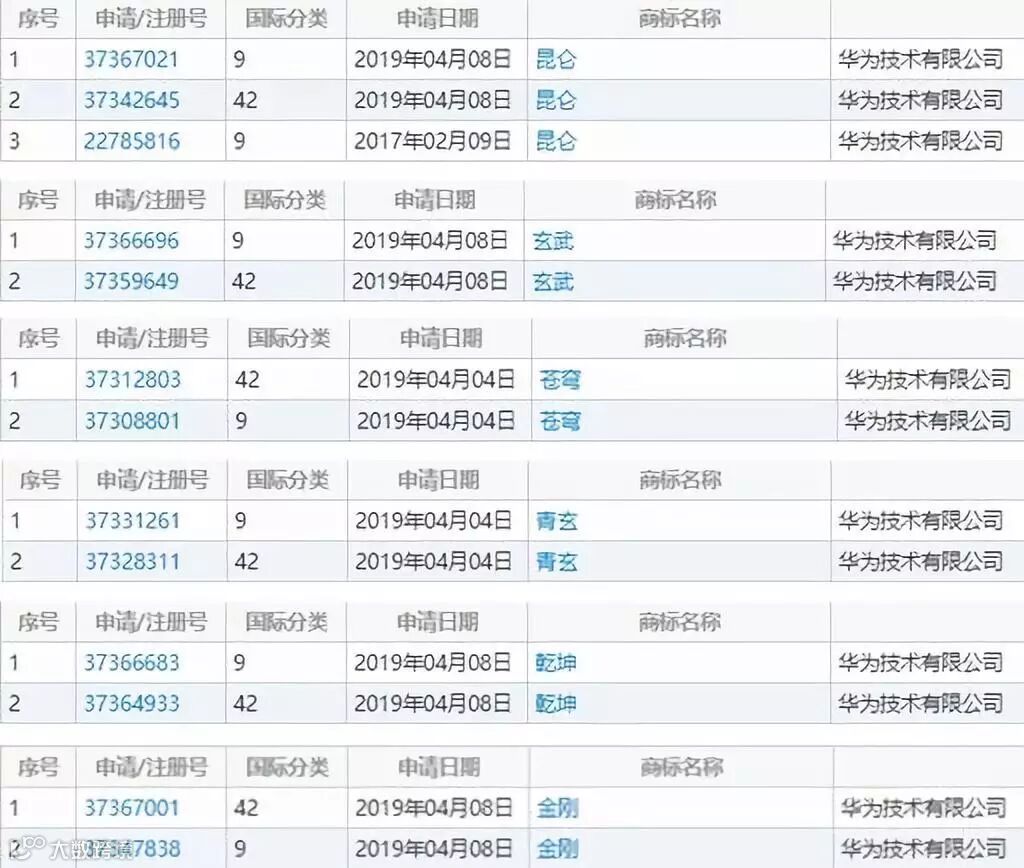Select 华为技术有限公司 in row 37308801
The height and width of the screenshot is (868, 1024).
coord(927,421)
